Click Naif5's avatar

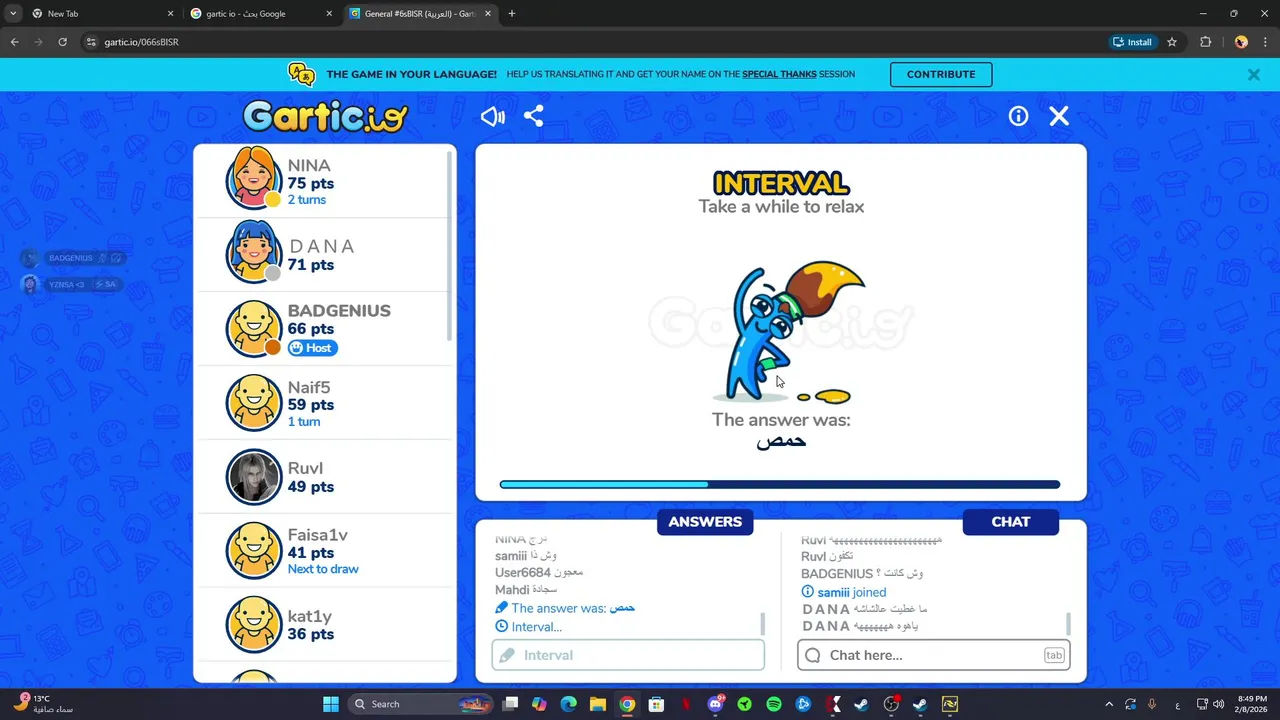tap(253, 402)
